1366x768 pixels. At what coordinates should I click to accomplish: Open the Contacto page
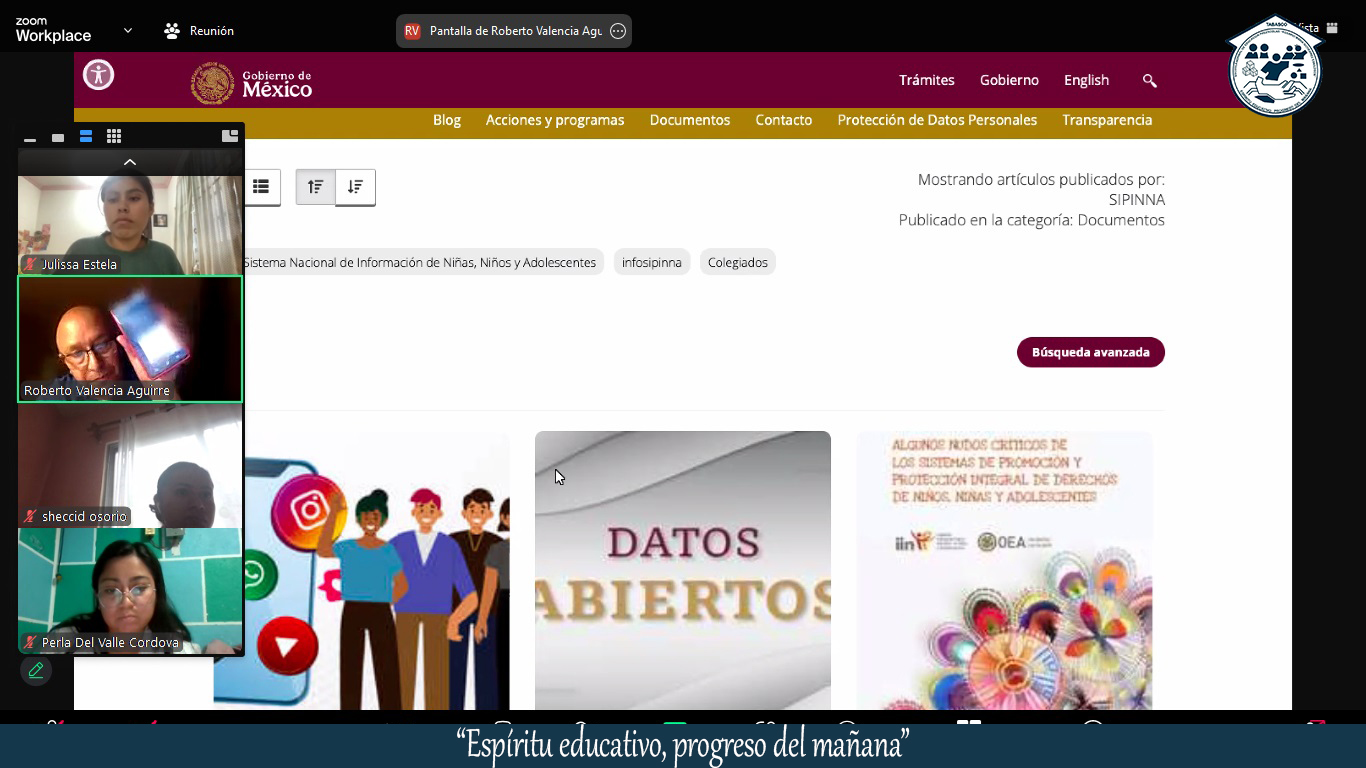(x=784, y=120)
